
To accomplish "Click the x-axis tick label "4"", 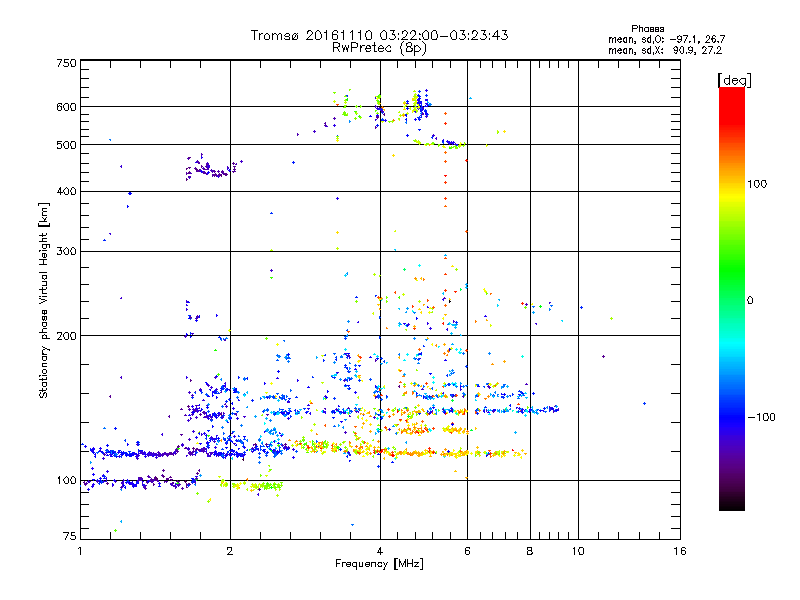I will tap(380, 551).
